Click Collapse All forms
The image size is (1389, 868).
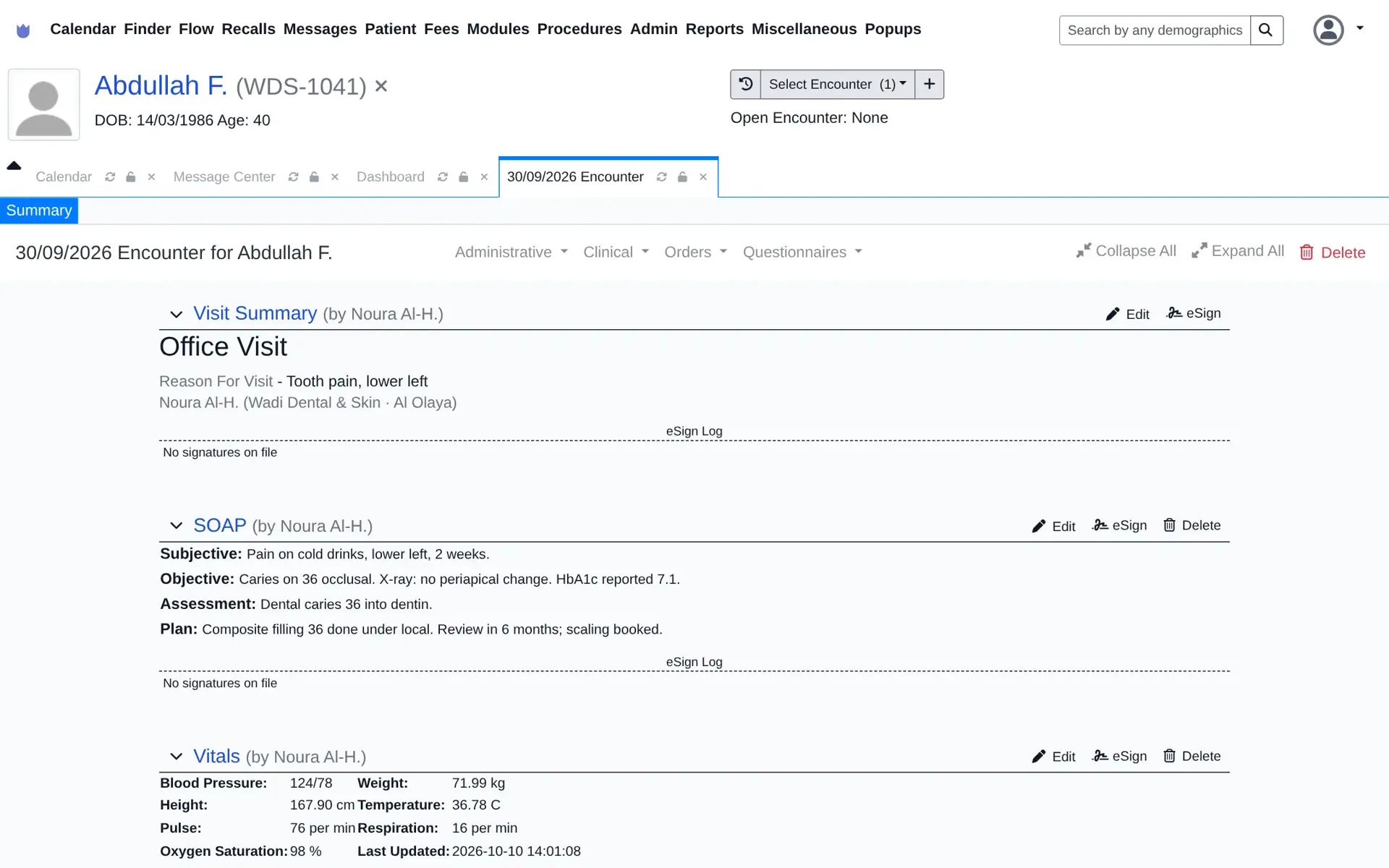pos(1126,251)
